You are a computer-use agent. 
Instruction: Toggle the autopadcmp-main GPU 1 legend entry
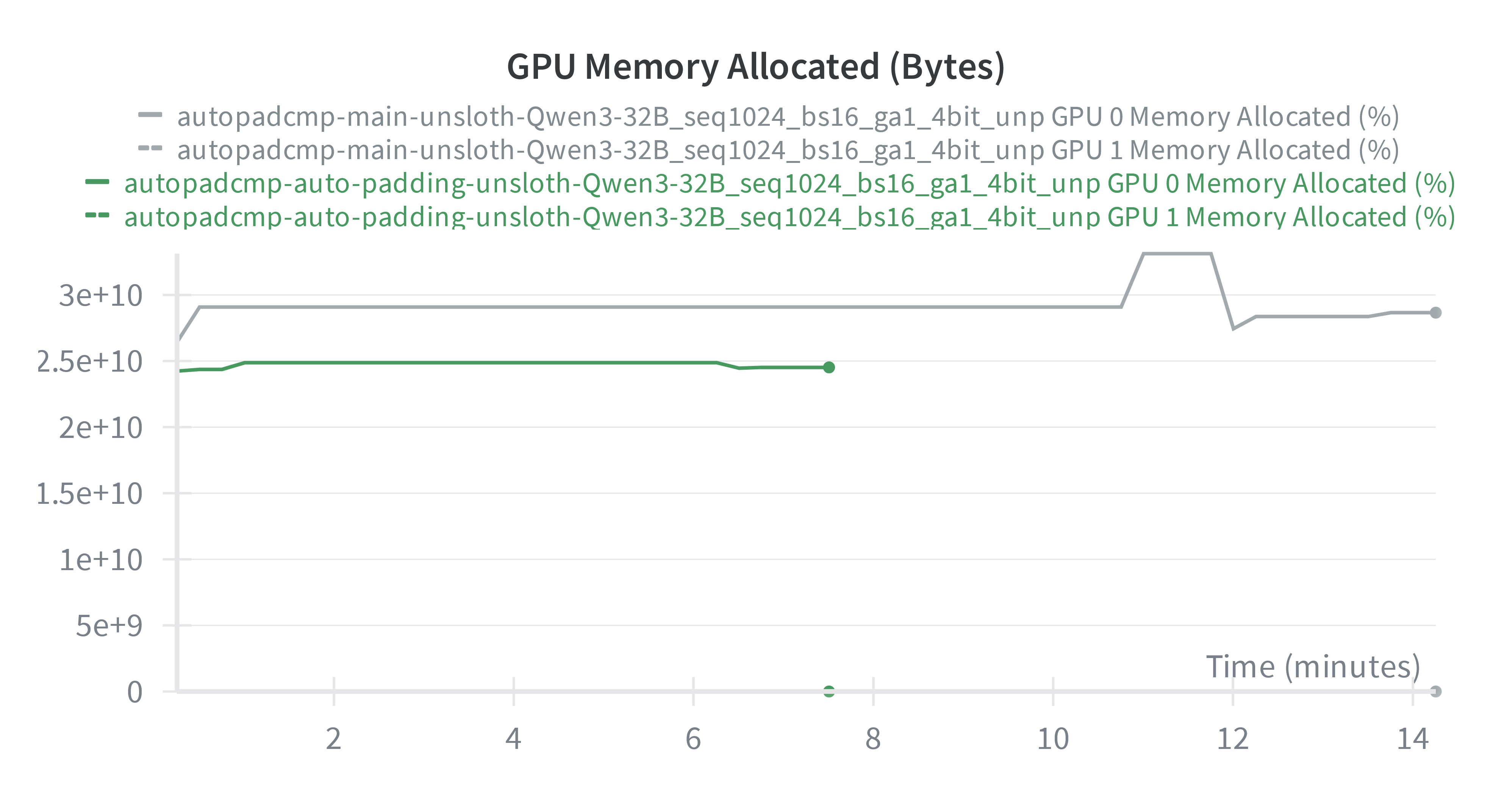tap(788, 150)
